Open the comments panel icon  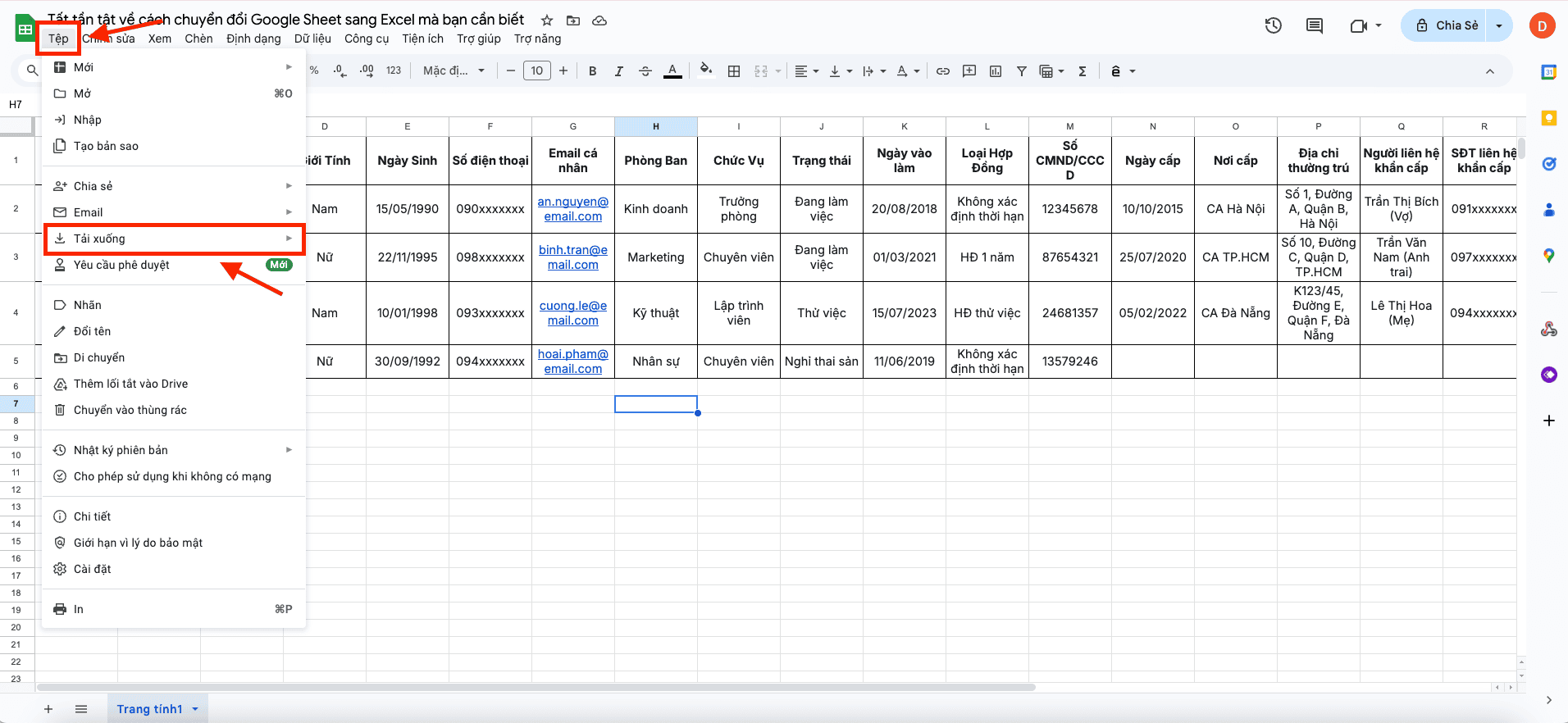pos(1314,25)
